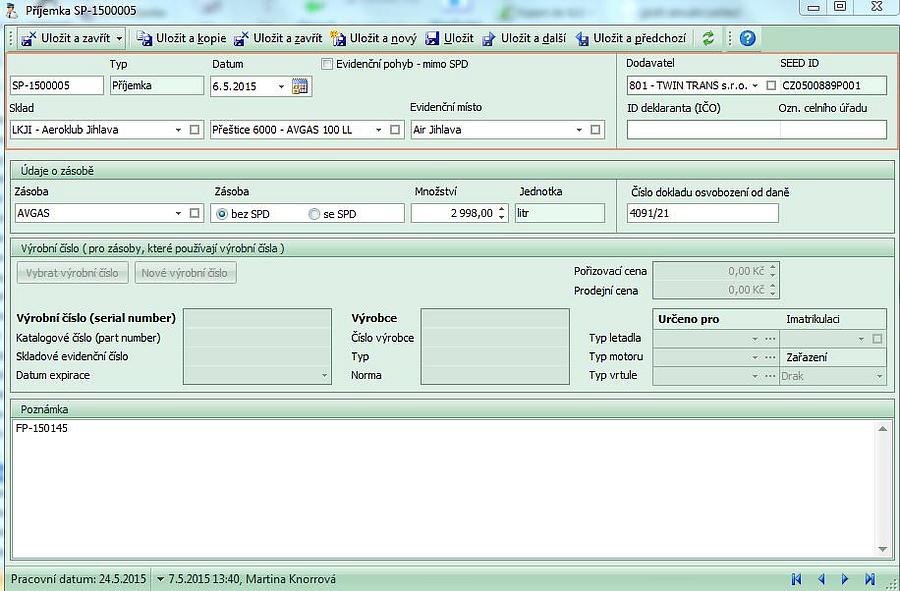Go to last record navigation arrow
Screen dimensions: 900x591
coord(870,579)
